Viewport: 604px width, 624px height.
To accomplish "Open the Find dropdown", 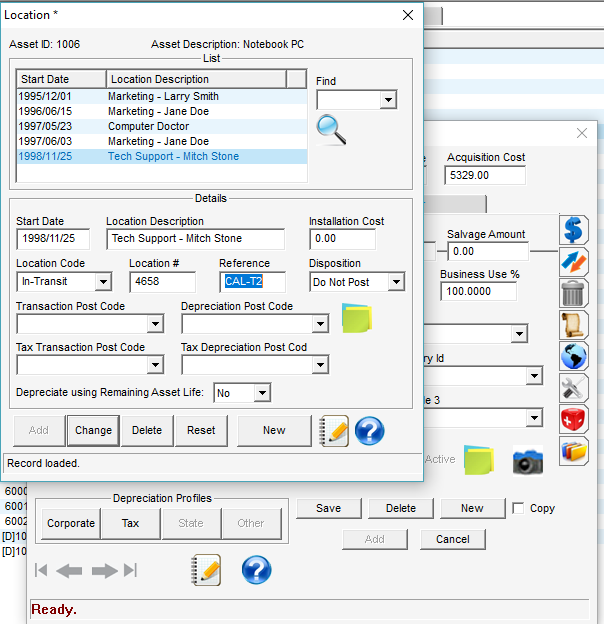I will tap(388, 99).
